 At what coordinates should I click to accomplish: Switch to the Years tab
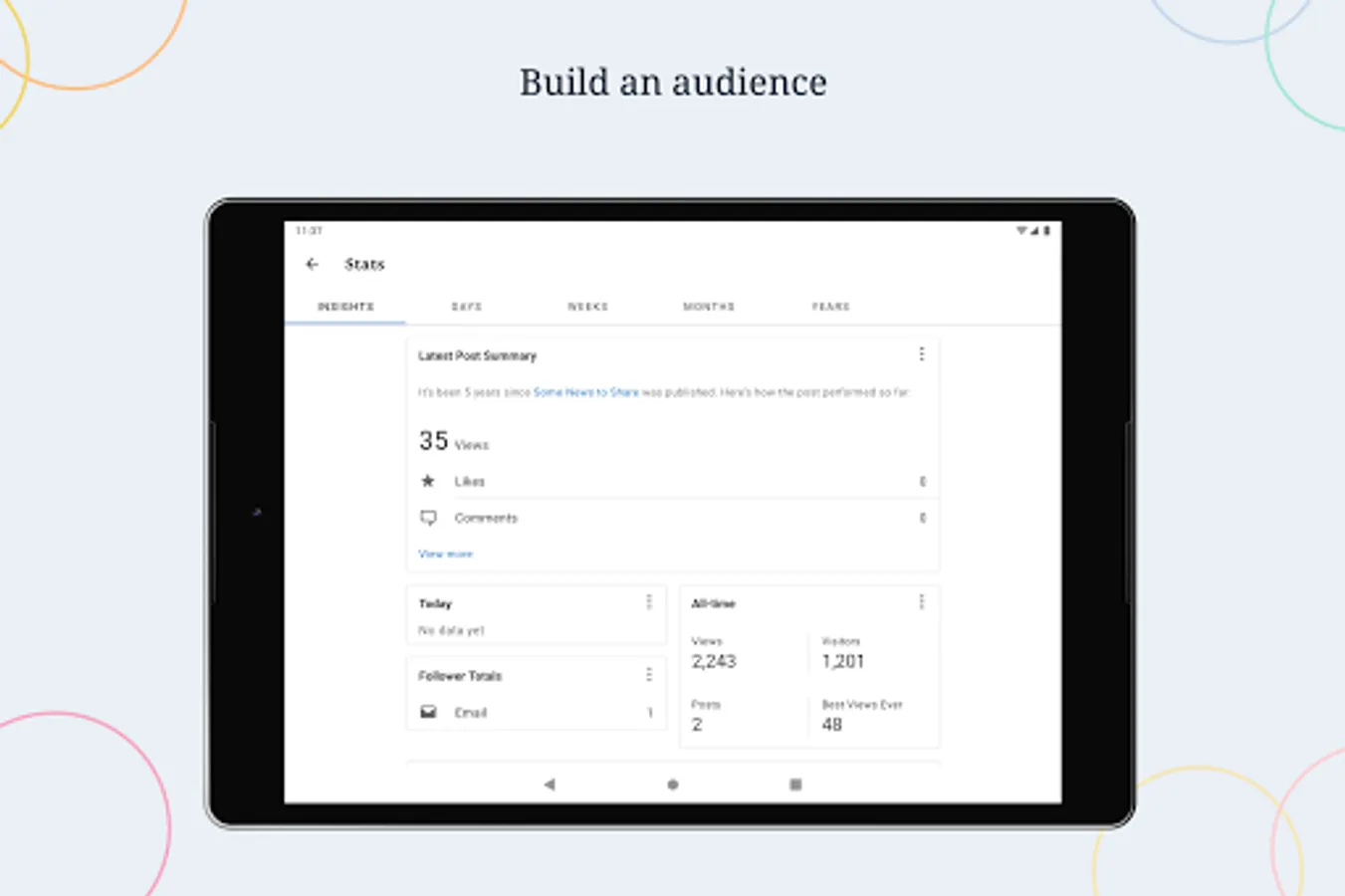pos(830,307)
